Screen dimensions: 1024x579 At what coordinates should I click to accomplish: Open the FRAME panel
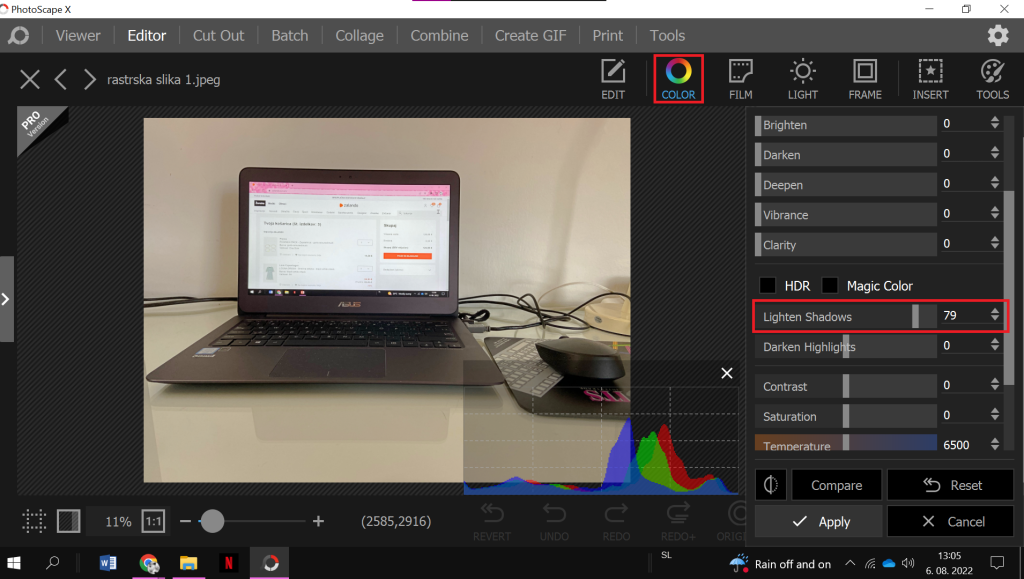click(x=865, y=79)
